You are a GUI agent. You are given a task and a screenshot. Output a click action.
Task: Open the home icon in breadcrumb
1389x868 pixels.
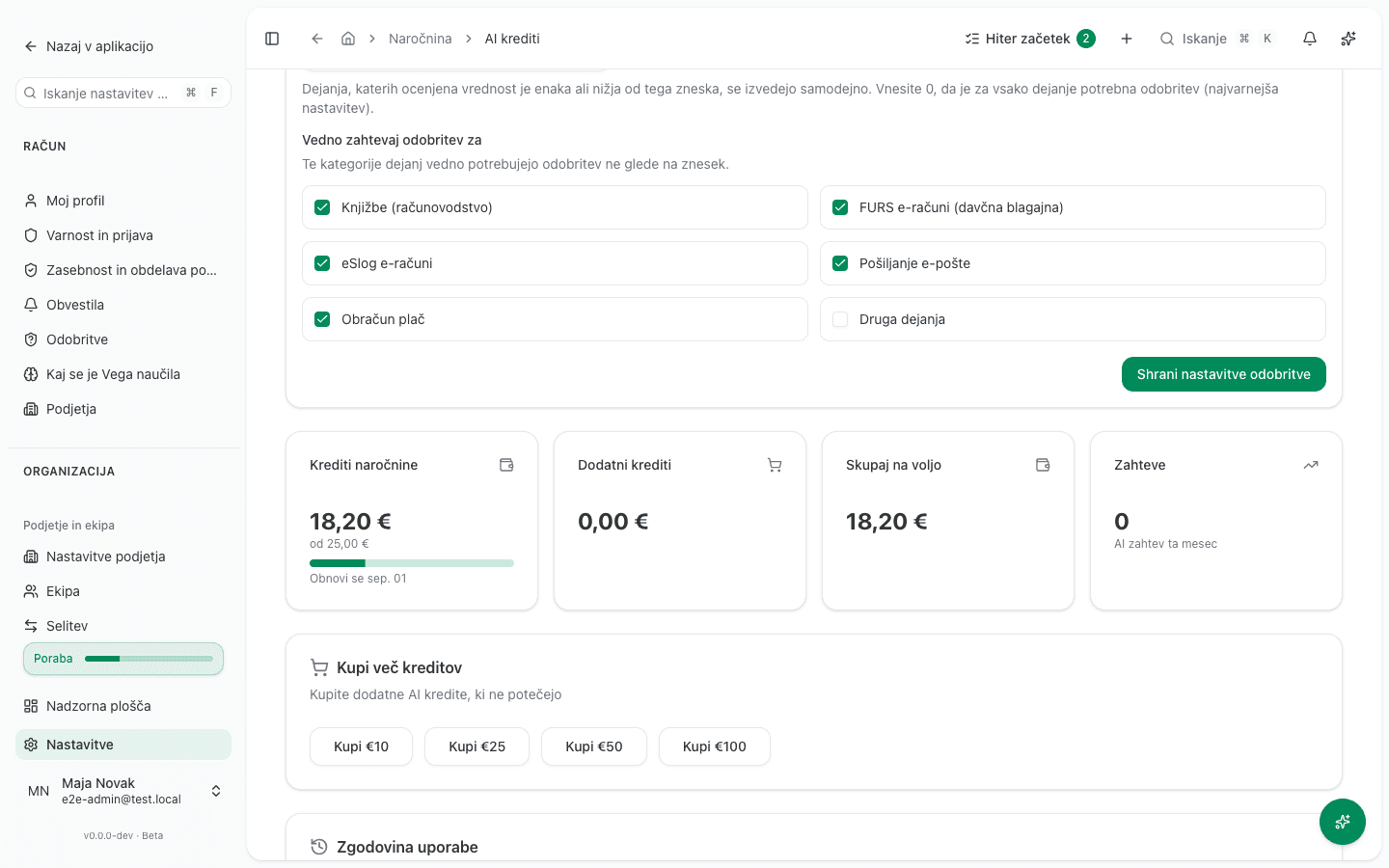click(x=348, y=39)
